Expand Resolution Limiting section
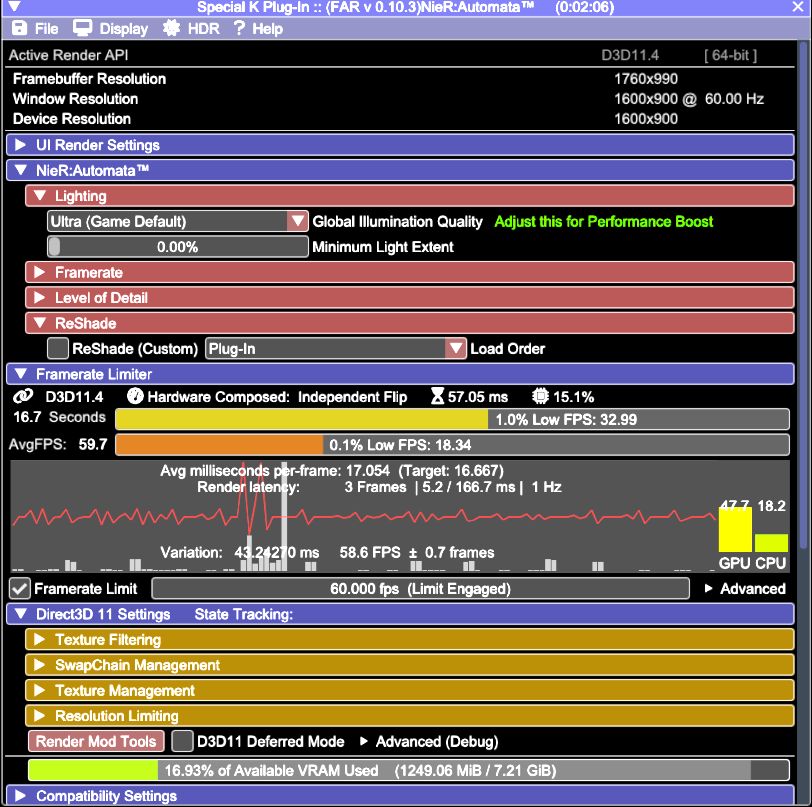The image size is (812, 807). 409,715
